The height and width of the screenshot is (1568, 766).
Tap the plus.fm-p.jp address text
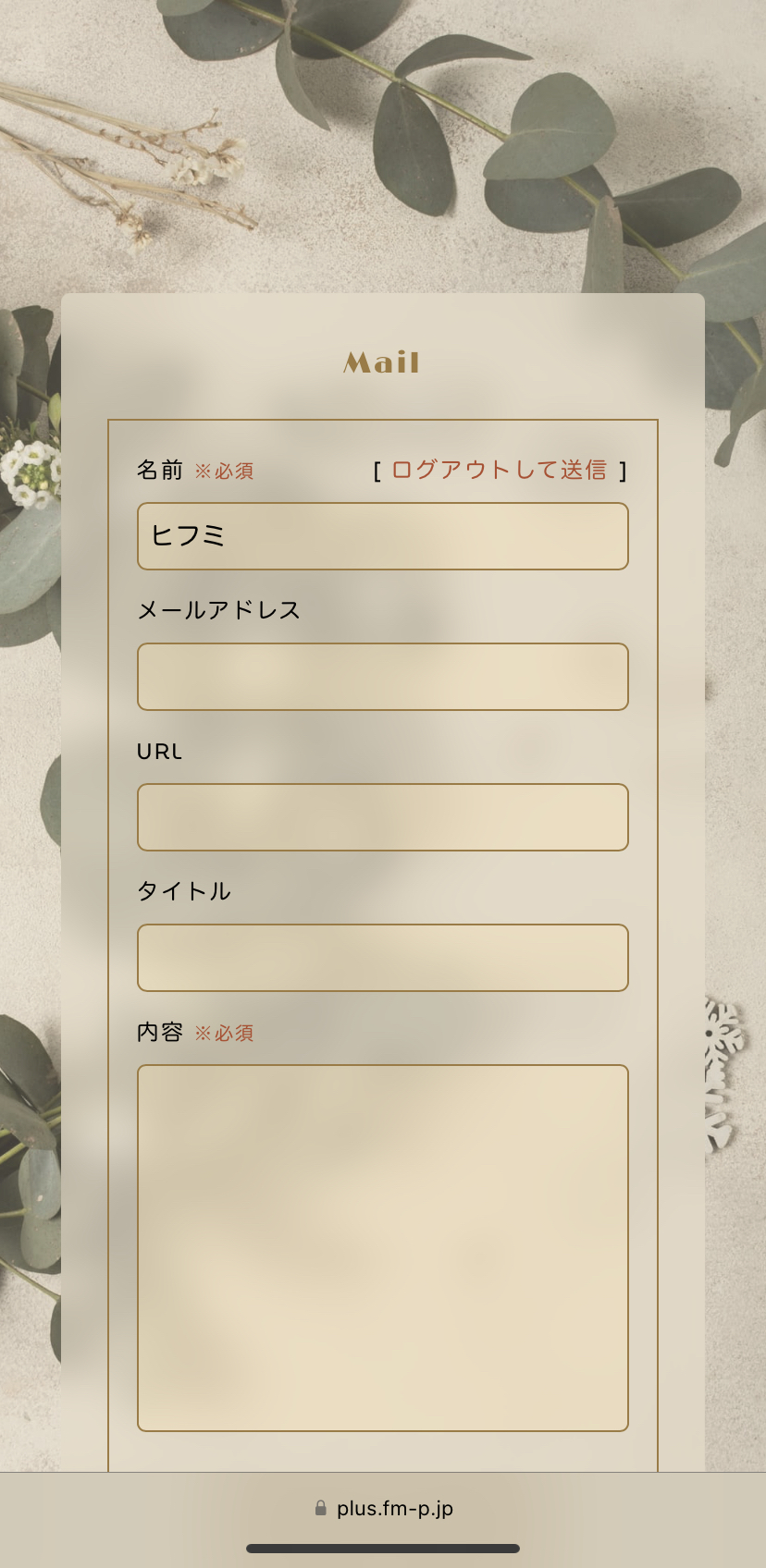(x=395, y=1508)
